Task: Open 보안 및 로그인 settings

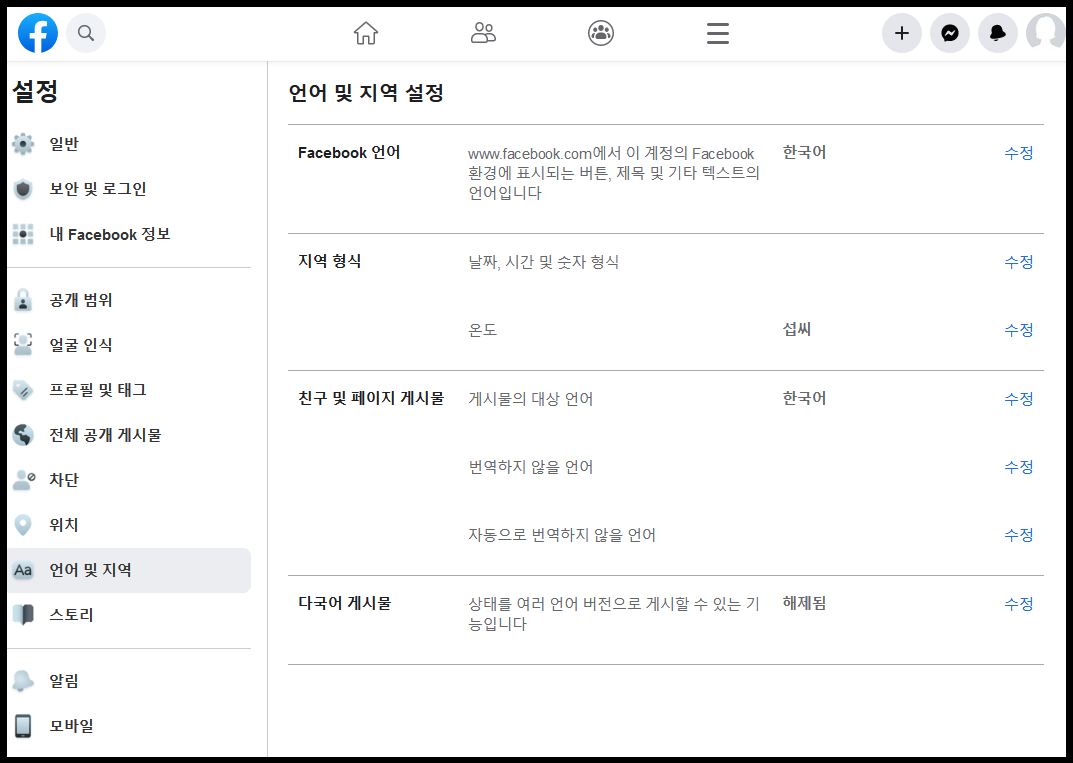Action: [x=98, y=189]
